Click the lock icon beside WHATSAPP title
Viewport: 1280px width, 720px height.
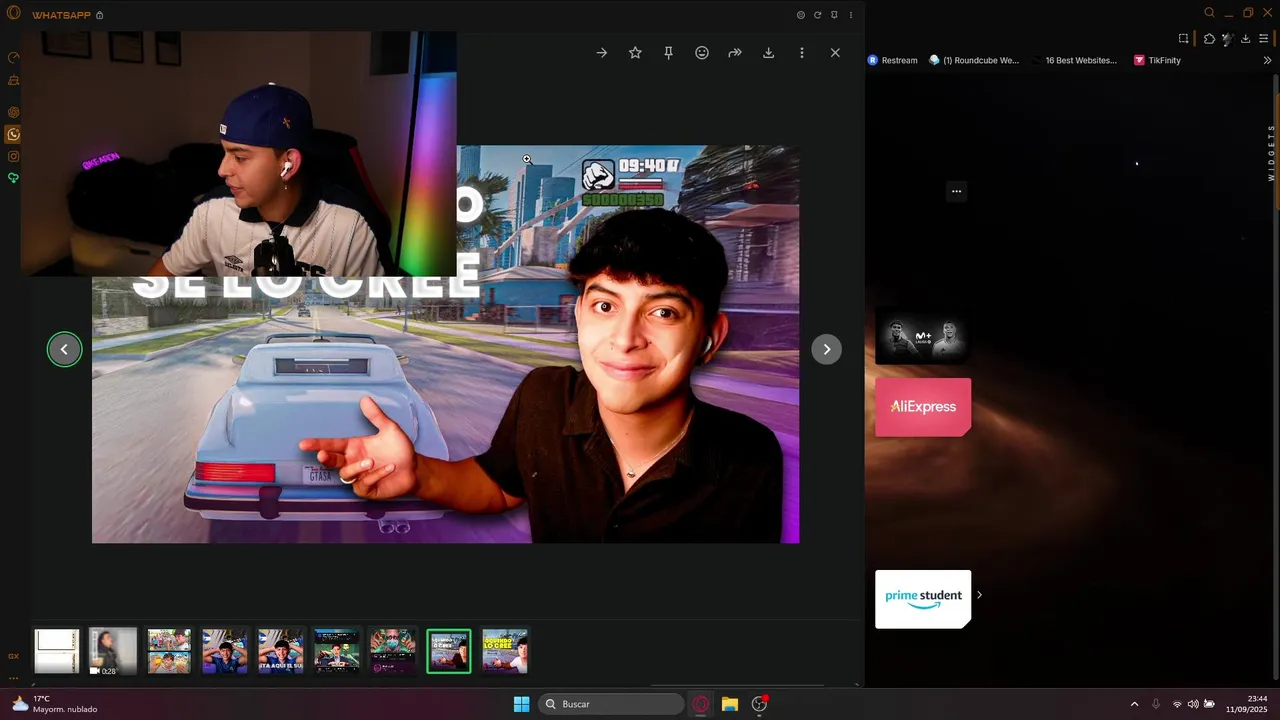pos(99,15)
